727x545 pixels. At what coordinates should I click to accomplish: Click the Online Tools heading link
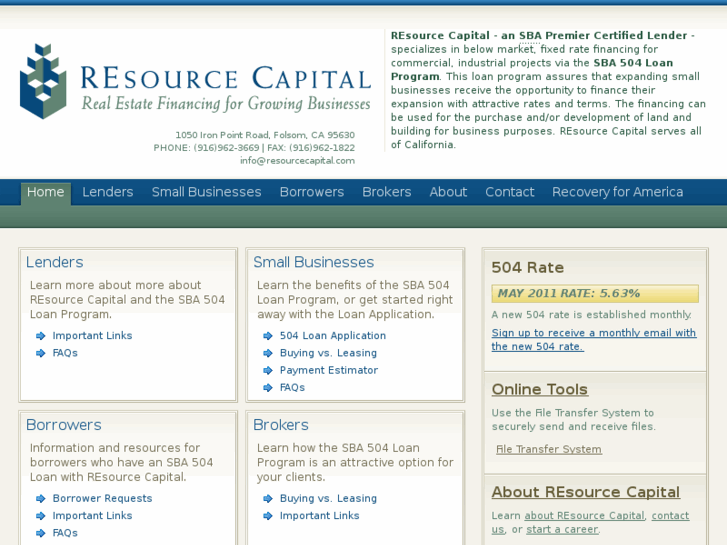540,389
